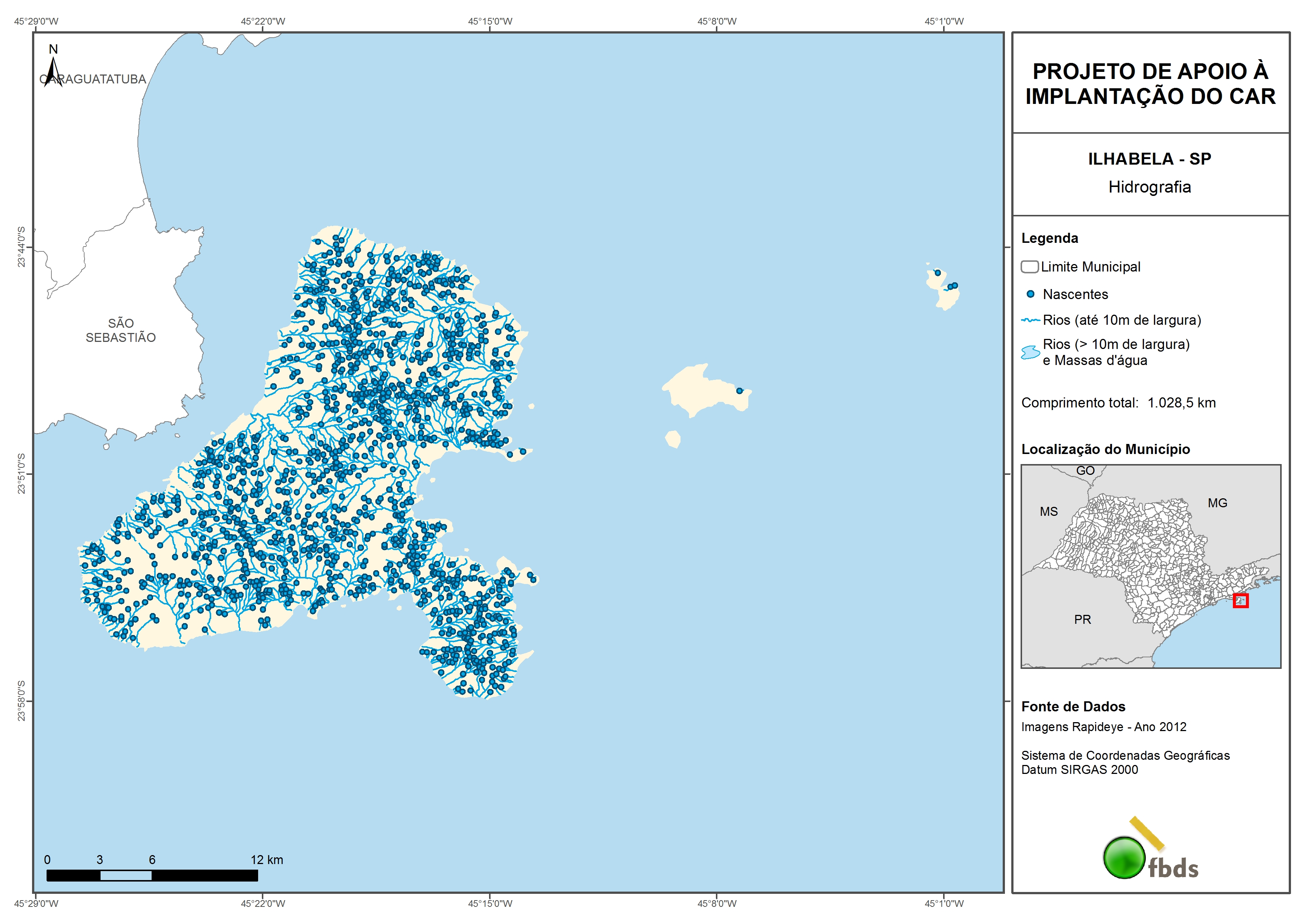Click the thin rivers line legend symbol
Viewport: 1307px width, 924px height.
1030,321
